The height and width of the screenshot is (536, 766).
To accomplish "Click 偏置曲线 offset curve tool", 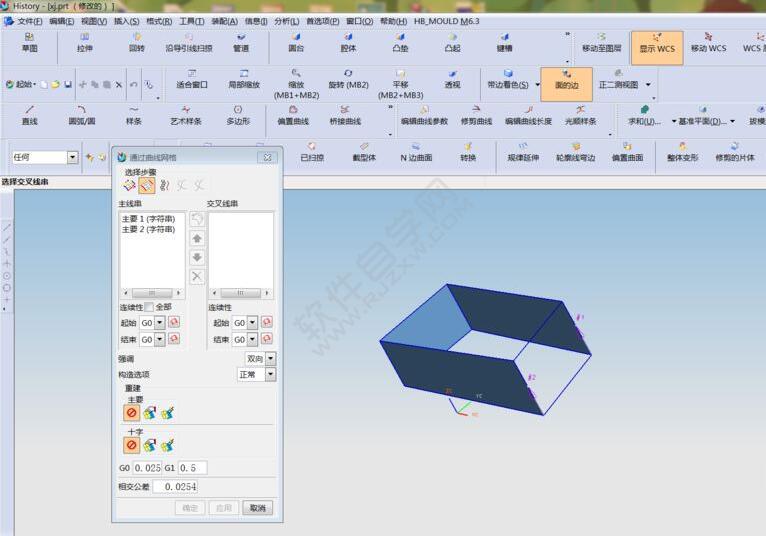I will pos(293,116).
